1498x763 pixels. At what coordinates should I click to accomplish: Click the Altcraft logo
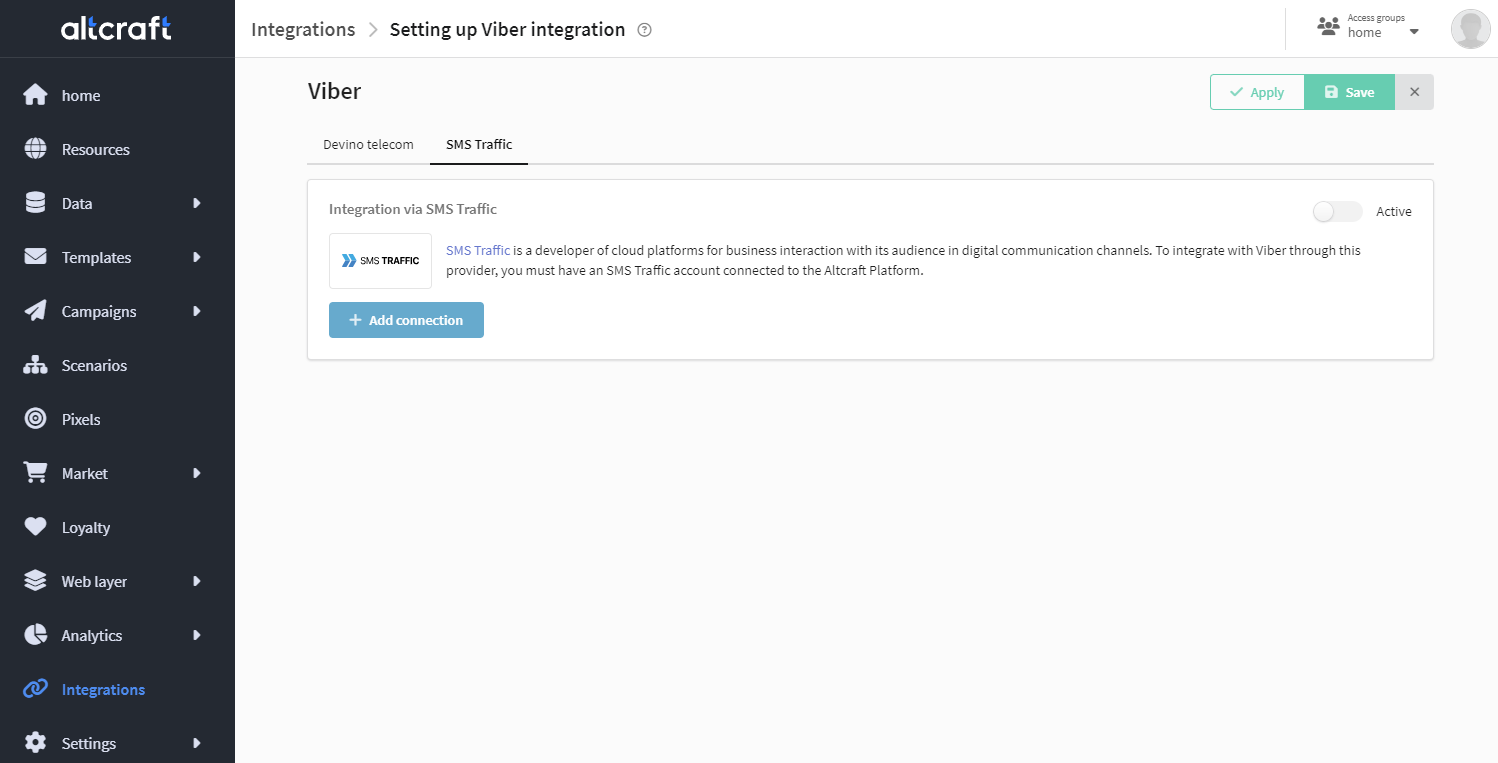point(116,28)
